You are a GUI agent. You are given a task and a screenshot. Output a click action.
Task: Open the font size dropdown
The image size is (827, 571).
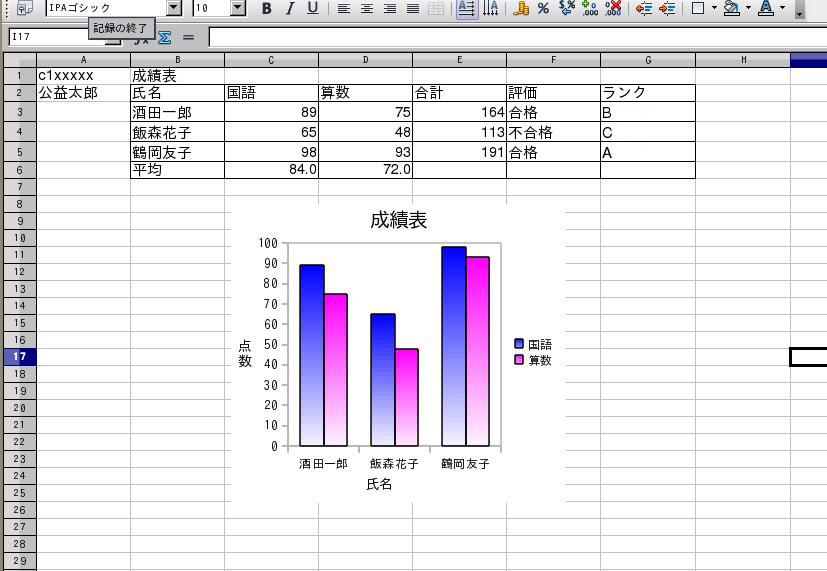click(237, 9)
